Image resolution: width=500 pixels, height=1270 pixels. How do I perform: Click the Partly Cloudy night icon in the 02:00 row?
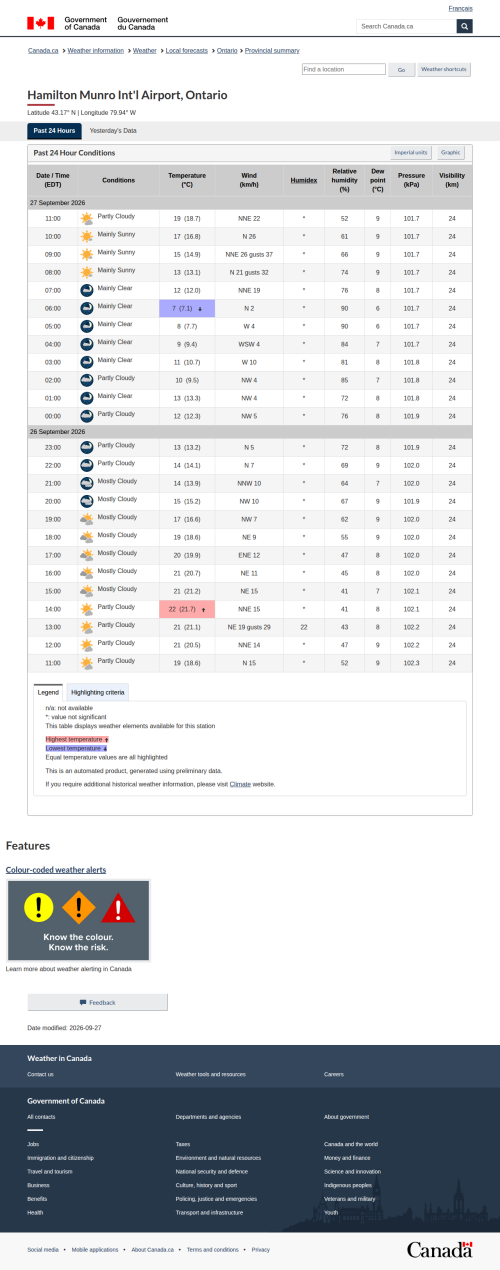87,380
